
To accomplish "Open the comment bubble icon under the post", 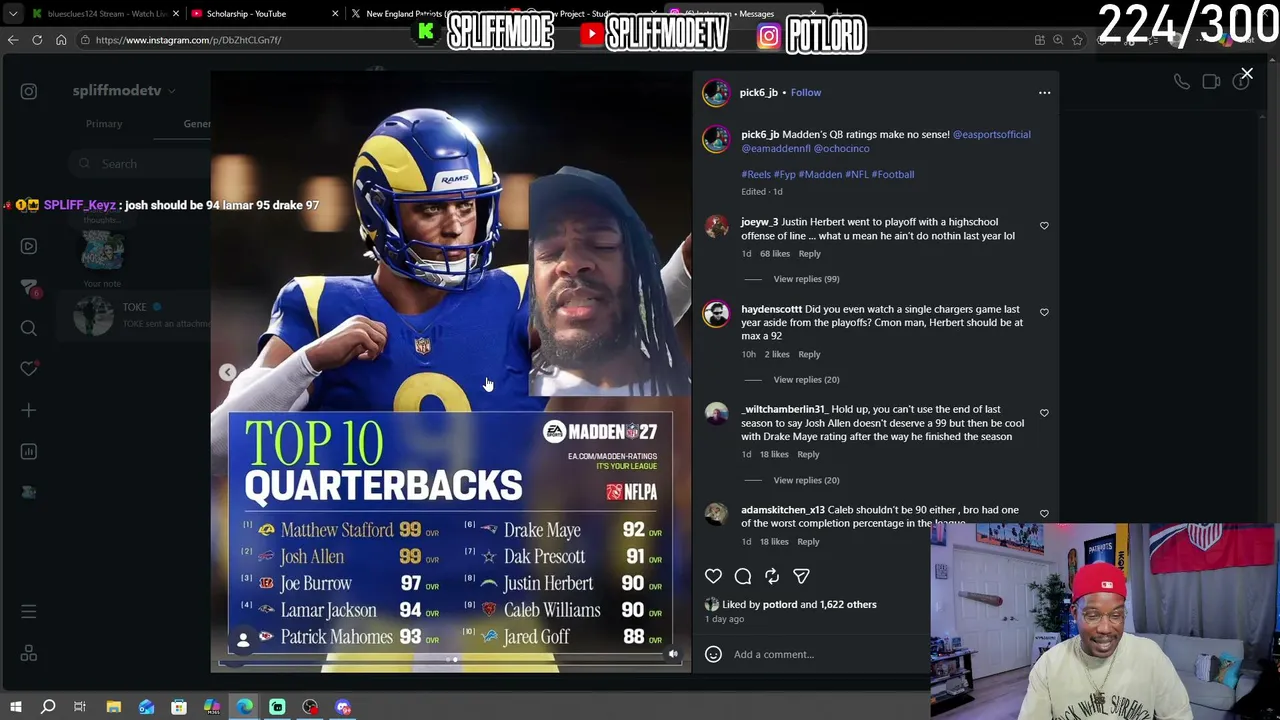I will click(x=743, y=576).
